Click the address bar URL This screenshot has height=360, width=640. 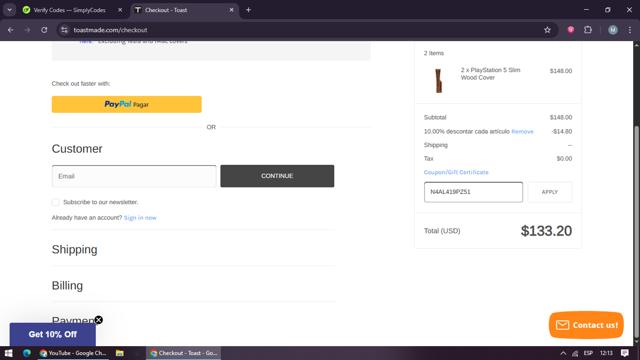click(x=110, y=30)
